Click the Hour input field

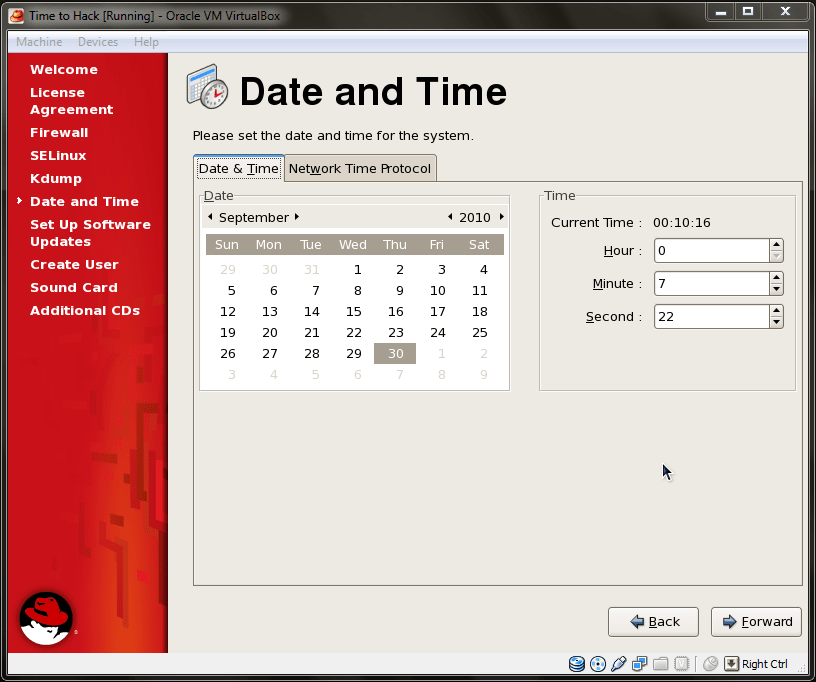(x=711, y=251)
